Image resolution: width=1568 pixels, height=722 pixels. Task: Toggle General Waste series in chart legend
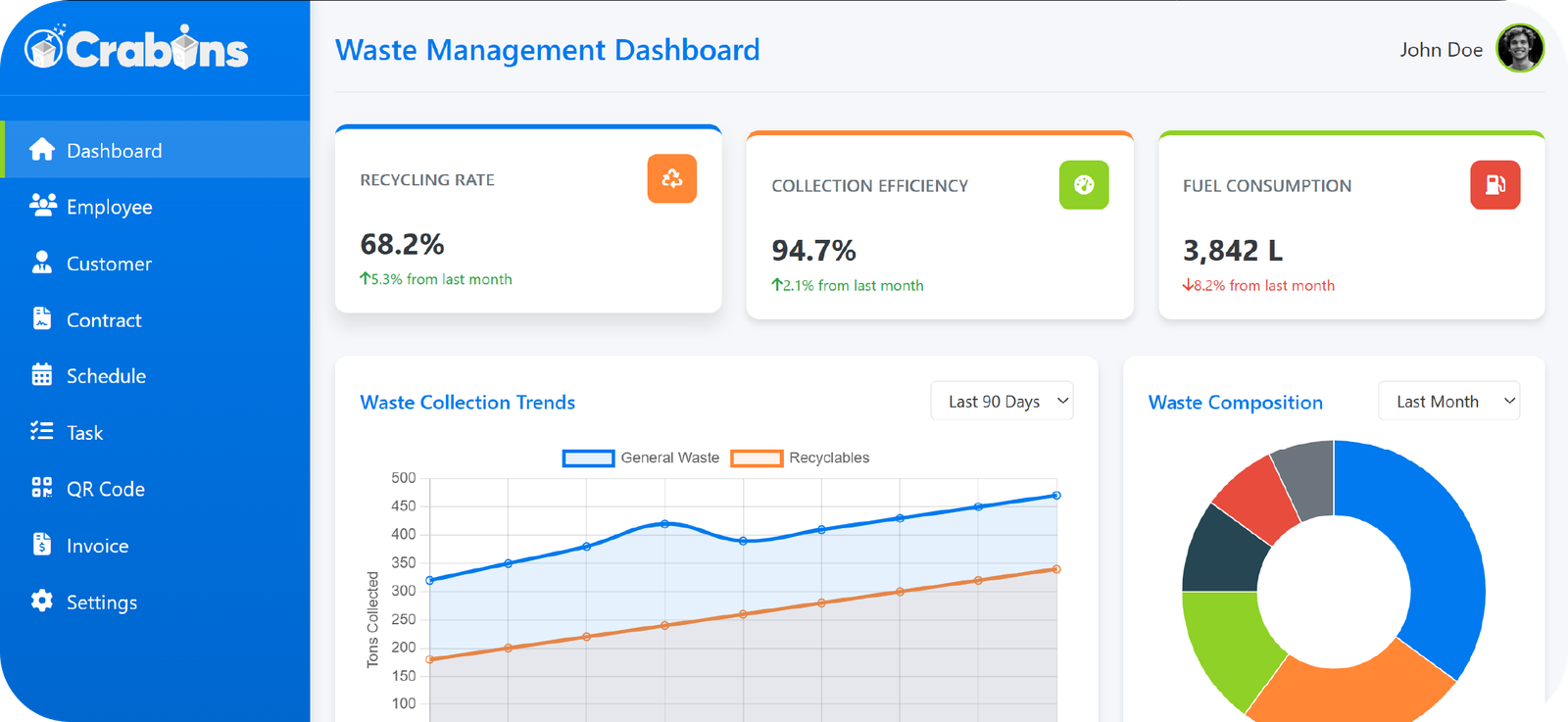pos(669,457)
